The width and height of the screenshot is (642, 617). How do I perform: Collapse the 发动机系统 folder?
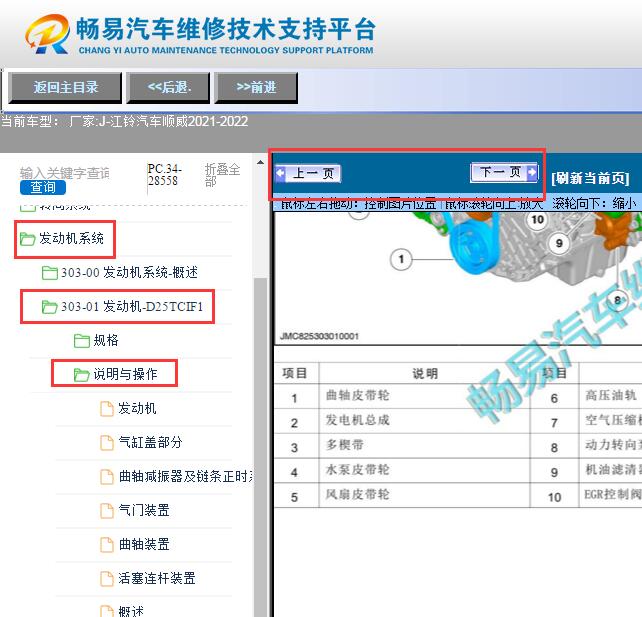[71, 239]
